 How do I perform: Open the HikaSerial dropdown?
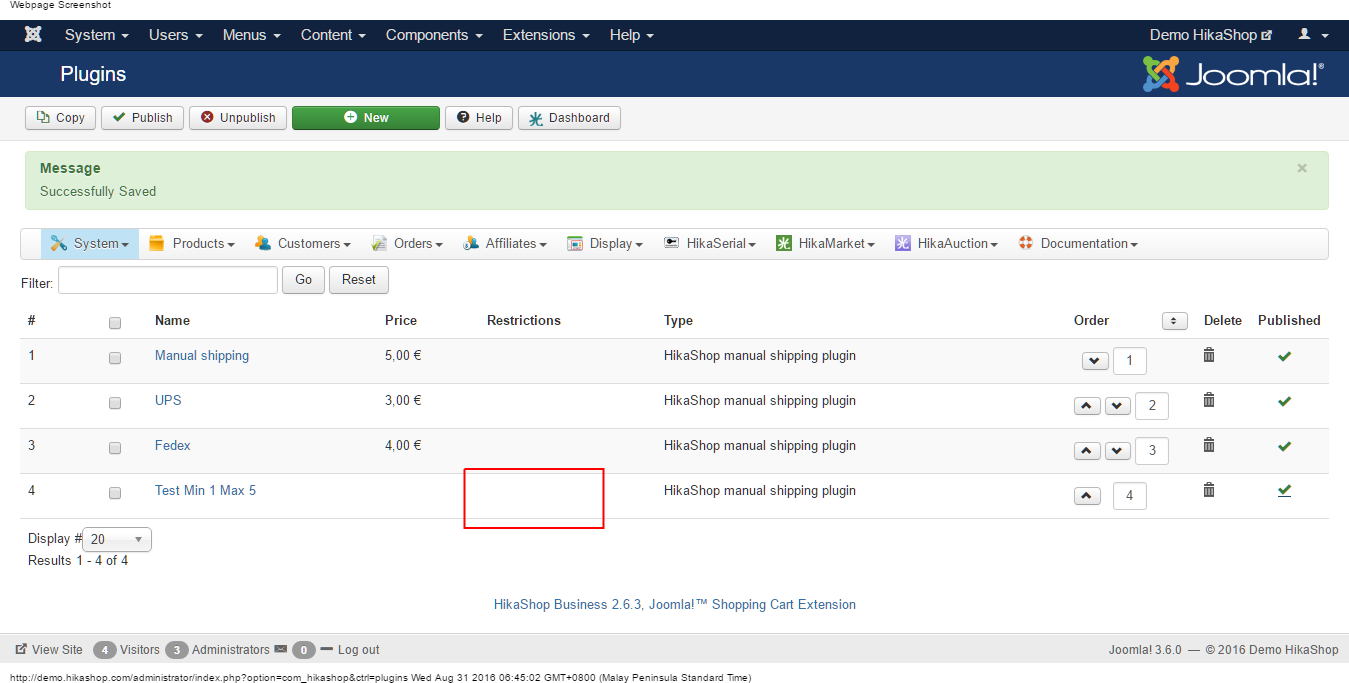[x=710, y=243]
